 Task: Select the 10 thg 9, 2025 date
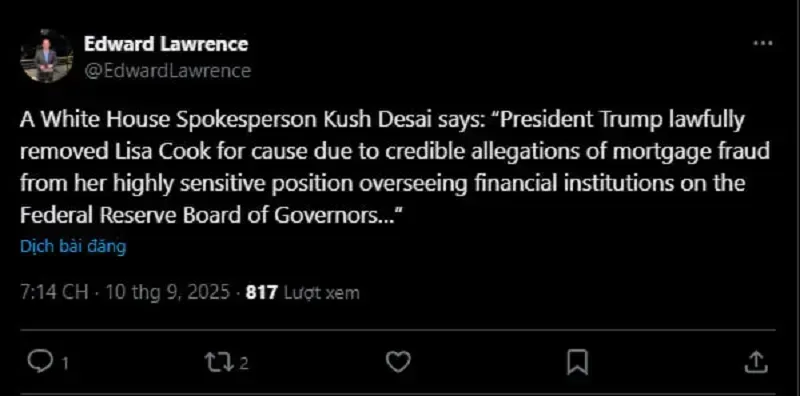pos(167,292)
